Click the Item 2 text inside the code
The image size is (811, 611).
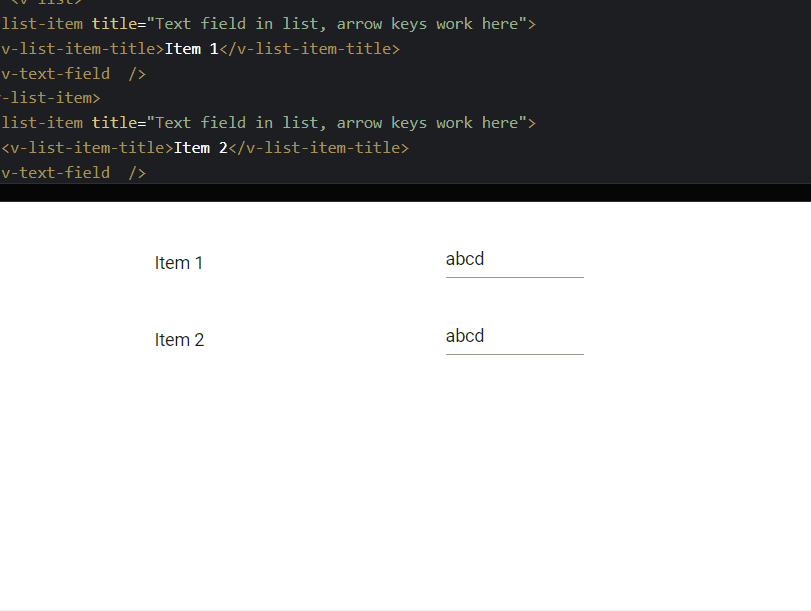click(196, 147)
